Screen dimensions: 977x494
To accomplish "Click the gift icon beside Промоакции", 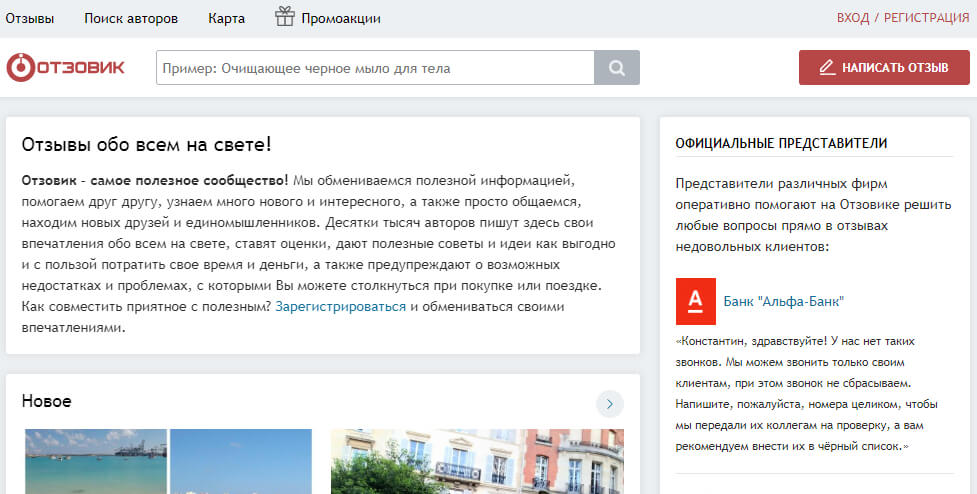I will pyautogui.click(x=285, y=17).
